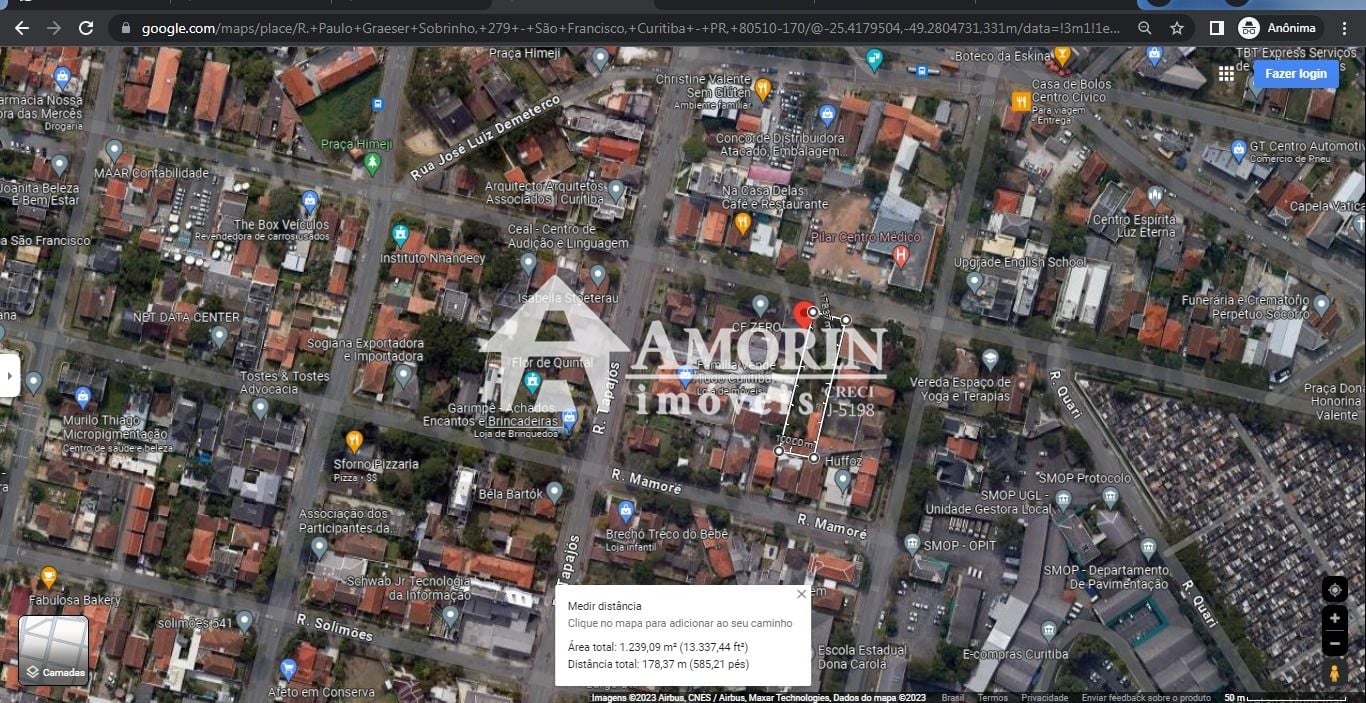Open the Camadas layers thumbnail
This screenshot has height=703, width=1366.
point(54,650)
